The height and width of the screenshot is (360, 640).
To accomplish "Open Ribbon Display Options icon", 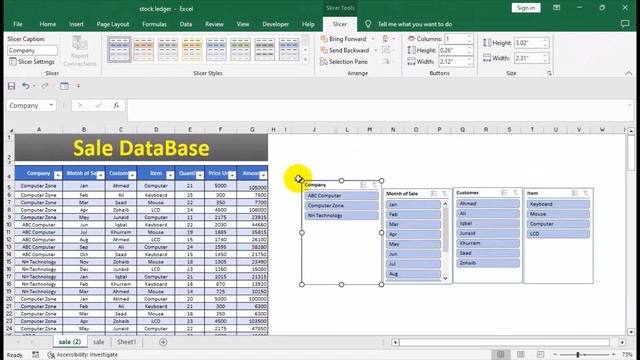I will (556, 8).
